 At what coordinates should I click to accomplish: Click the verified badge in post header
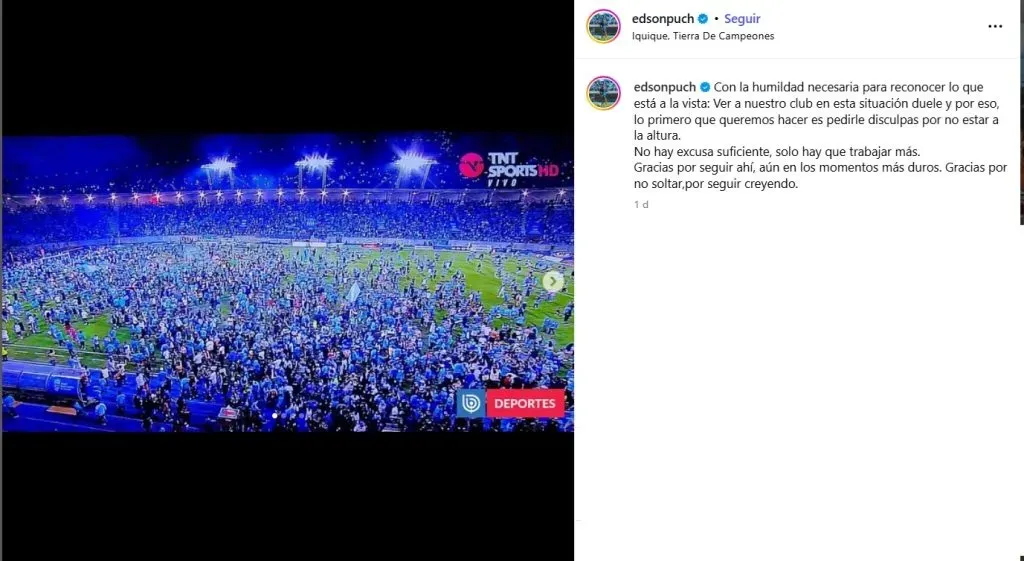coord(703,19)
